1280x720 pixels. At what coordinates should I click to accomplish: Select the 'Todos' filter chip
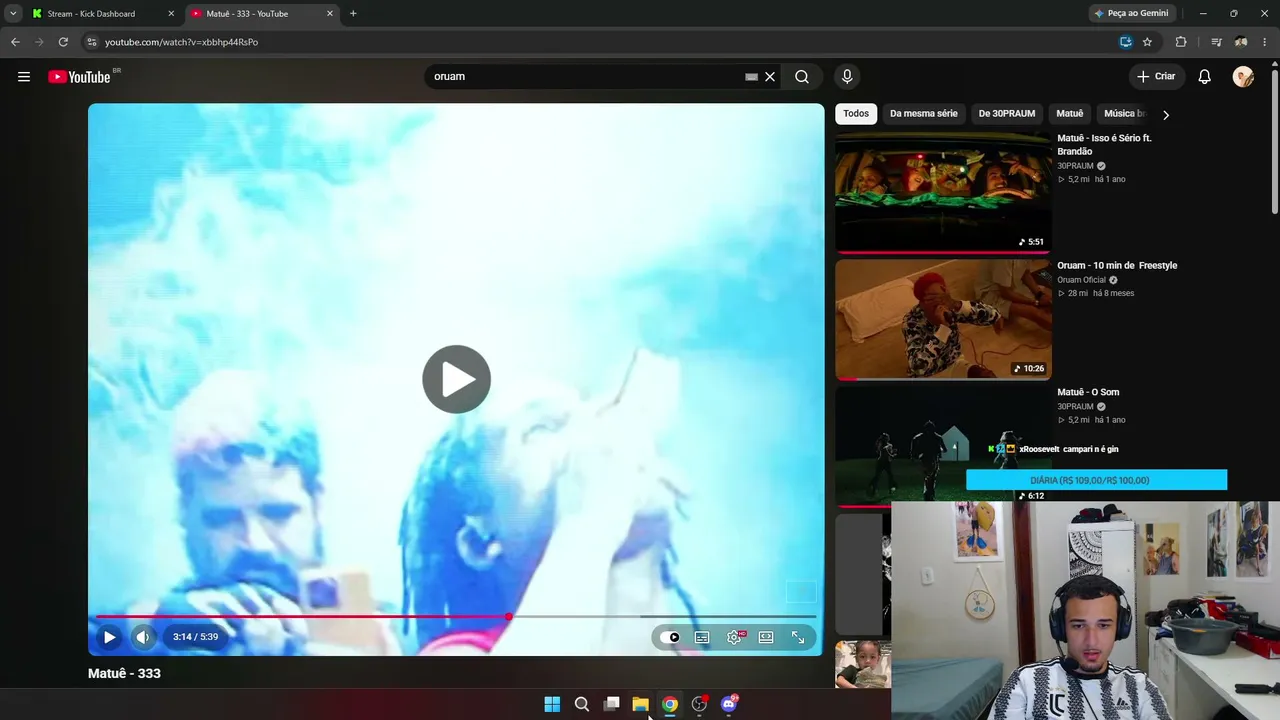(856, 114)
